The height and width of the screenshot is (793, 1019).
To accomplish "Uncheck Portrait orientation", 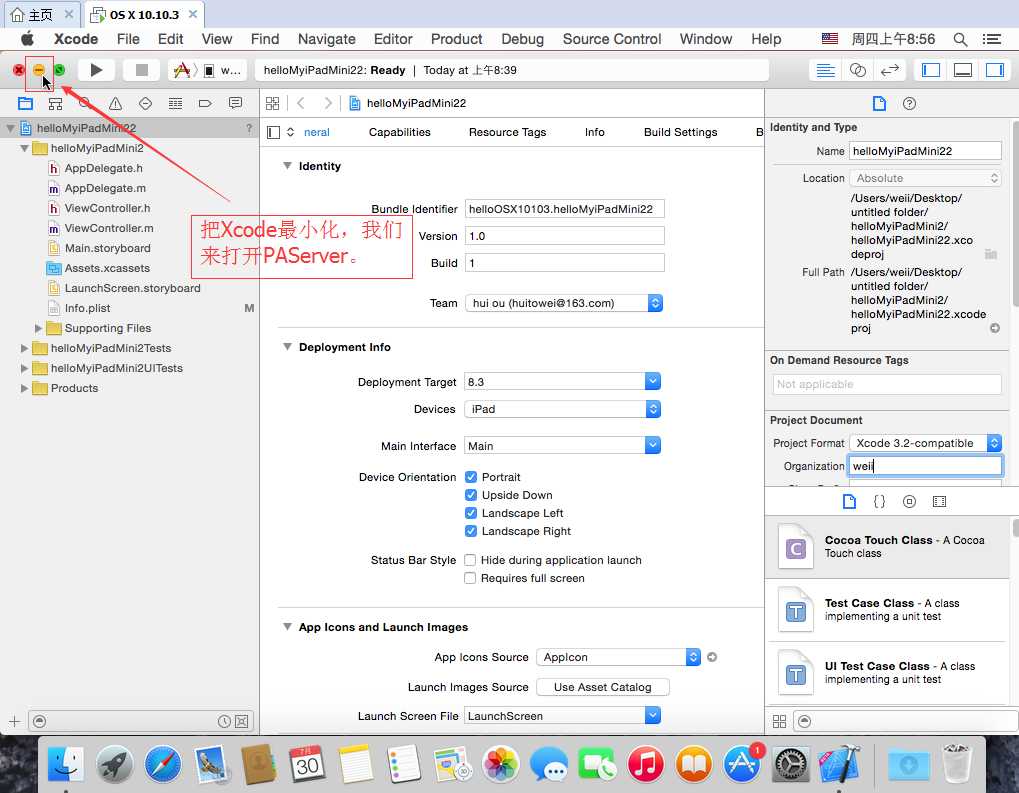I will coord(471,477).
